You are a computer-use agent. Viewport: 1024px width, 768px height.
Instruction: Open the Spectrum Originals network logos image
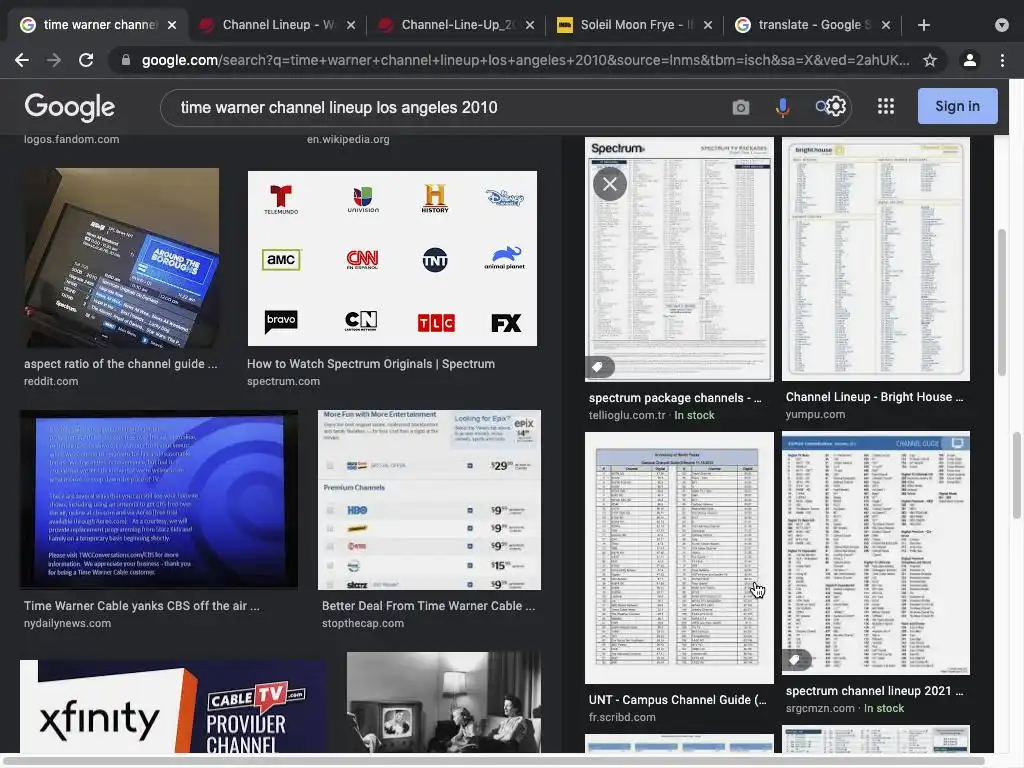[392, 259]
